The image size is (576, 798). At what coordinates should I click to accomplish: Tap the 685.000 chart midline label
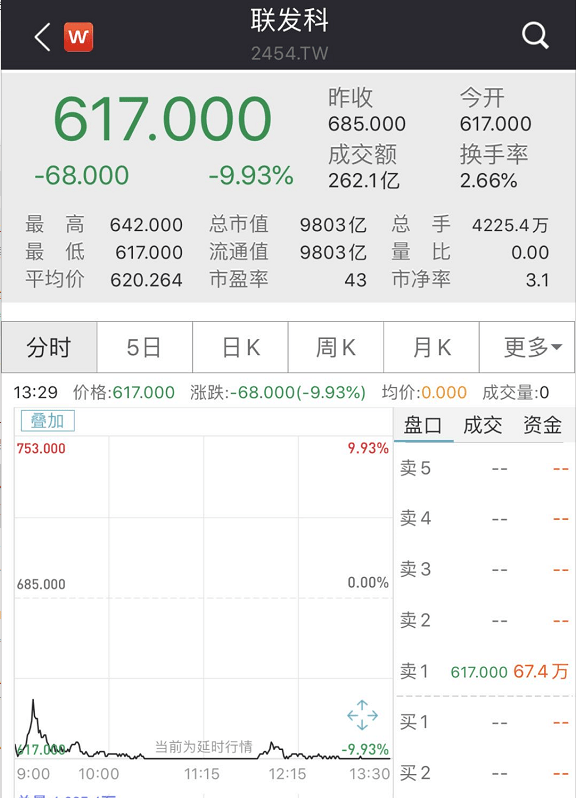(41, 584)
